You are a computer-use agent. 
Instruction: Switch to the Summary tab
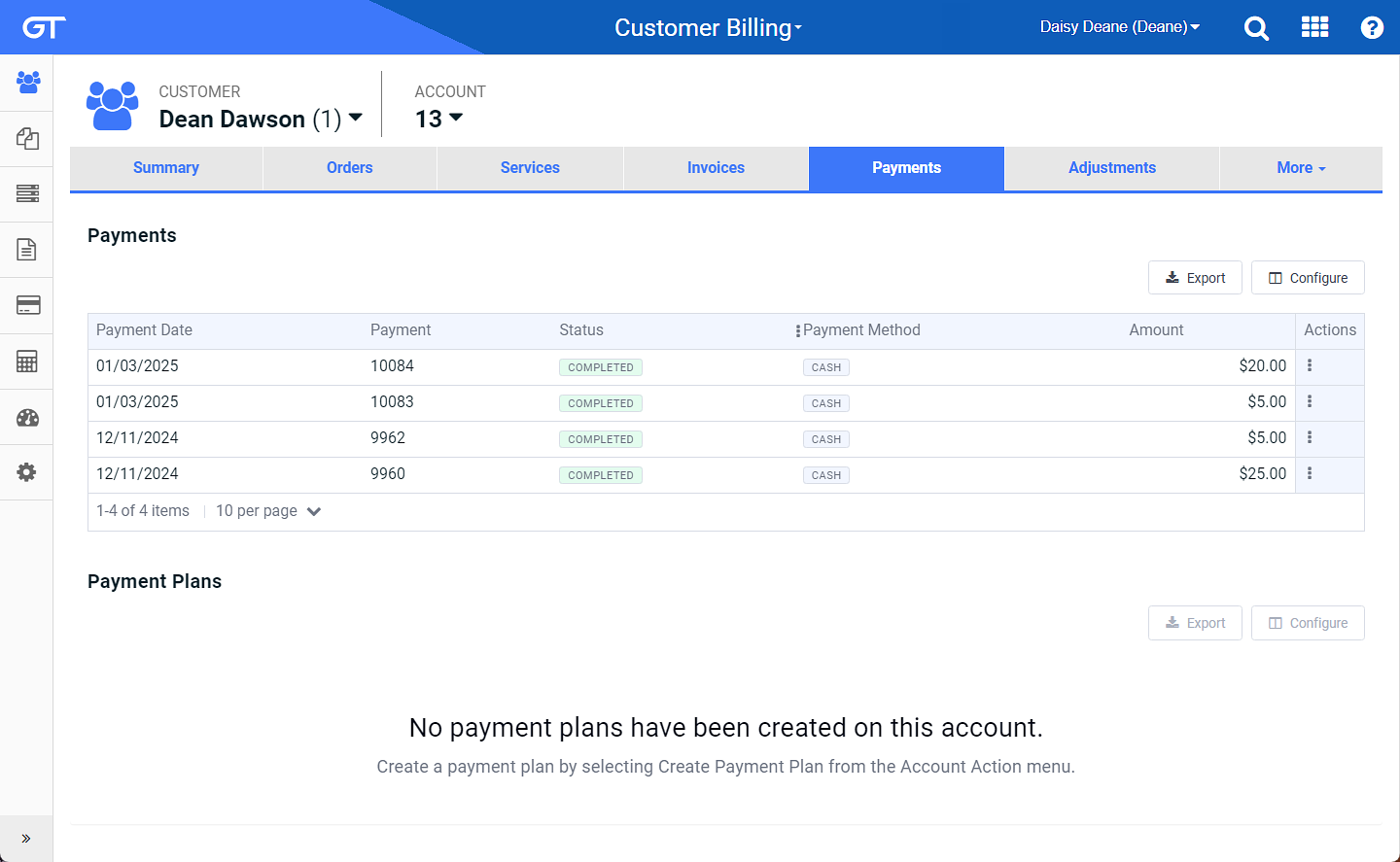pos(166,168)
